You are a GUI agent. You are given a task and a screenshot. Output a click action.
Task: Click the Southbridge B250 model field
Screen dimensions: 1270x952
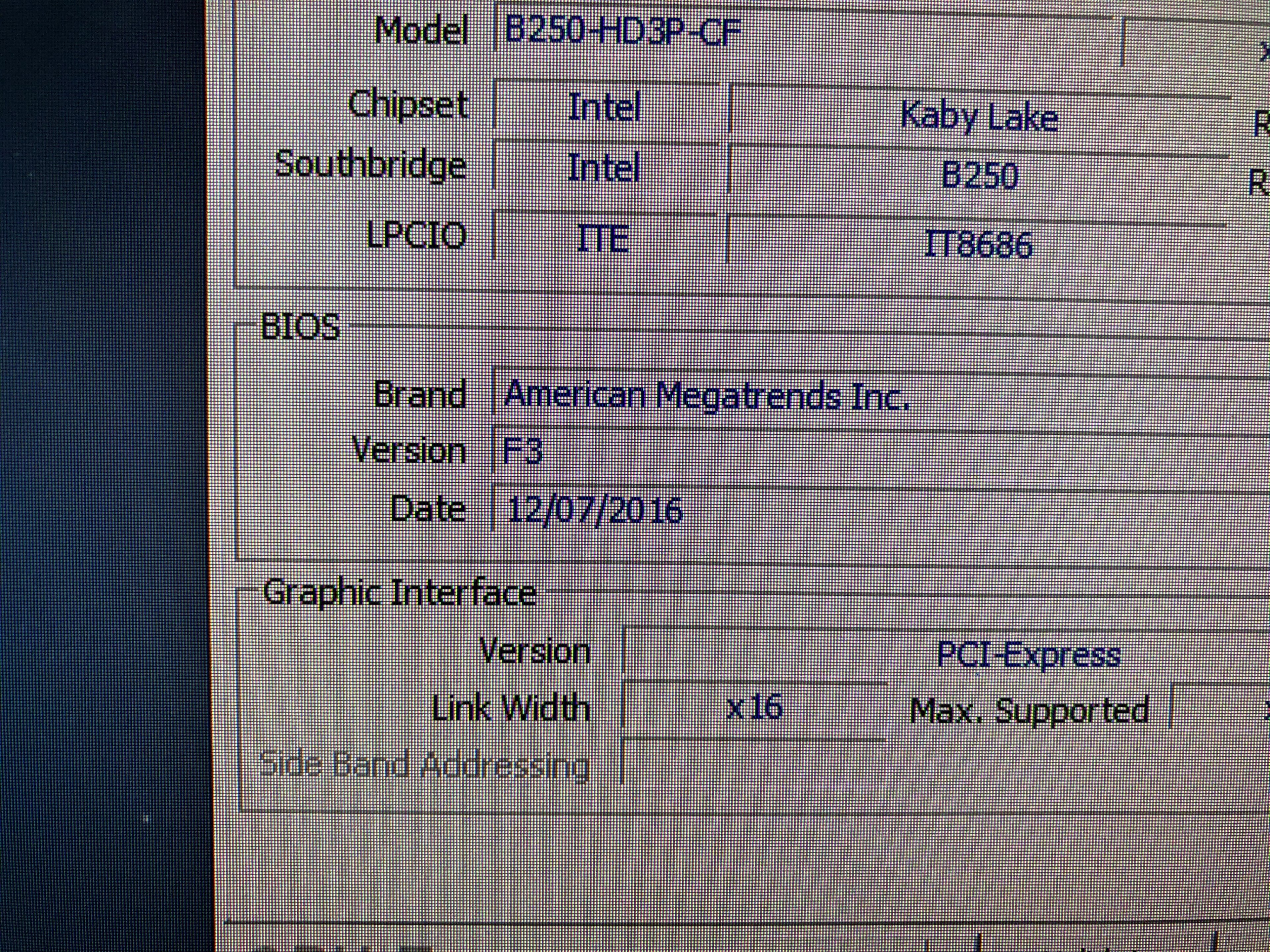[979, 175]
